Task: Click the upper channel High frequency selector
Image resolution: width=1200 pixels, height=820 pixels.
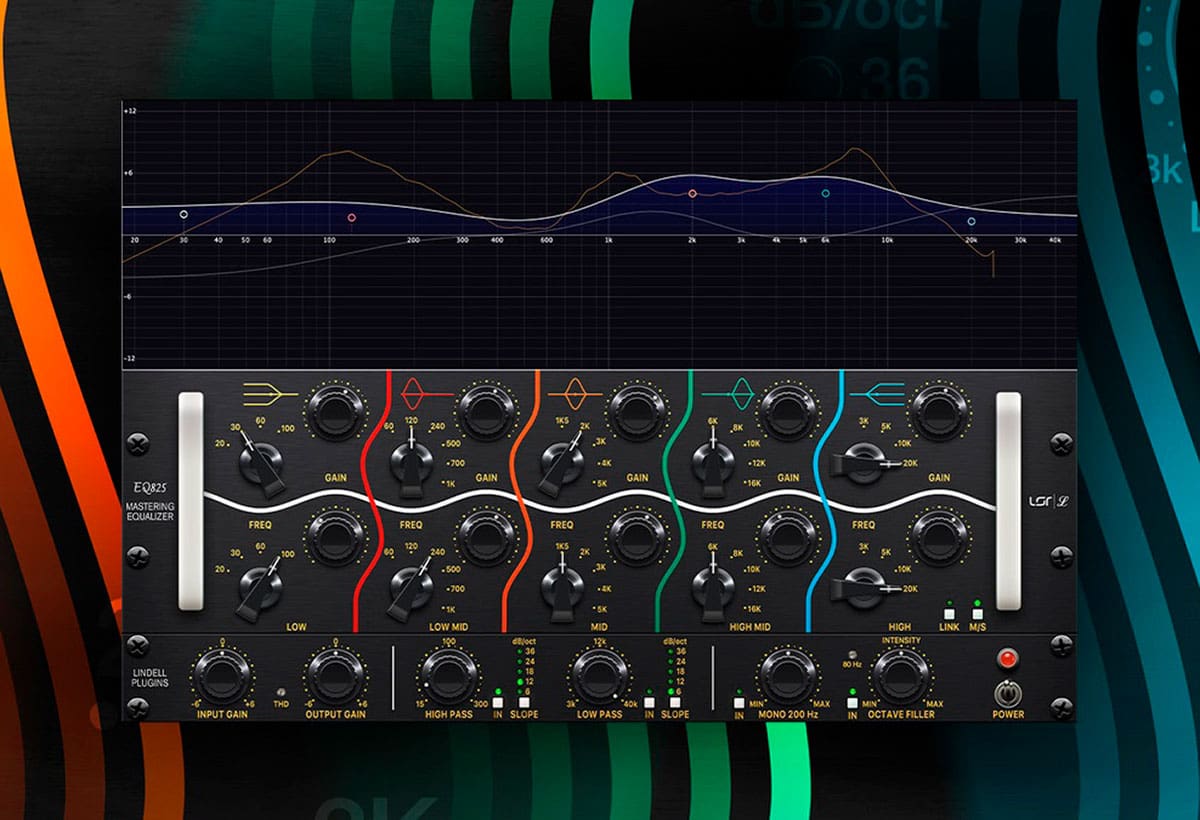Action: pyautogui.click(x=863, y=463)
